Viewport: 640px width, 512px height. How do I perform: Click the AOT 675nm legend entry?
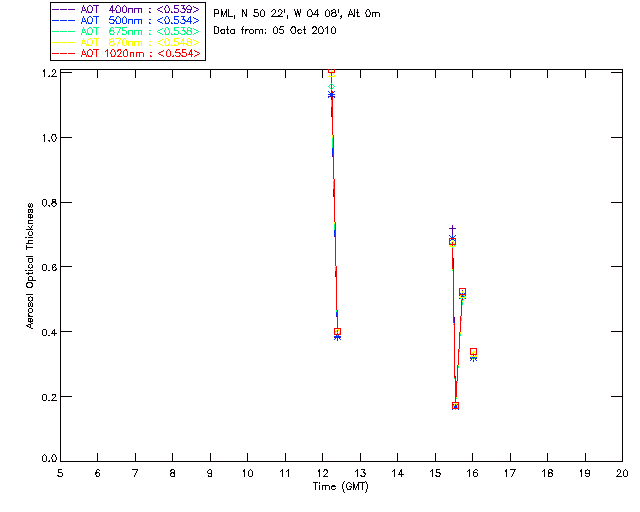point(126,31)
